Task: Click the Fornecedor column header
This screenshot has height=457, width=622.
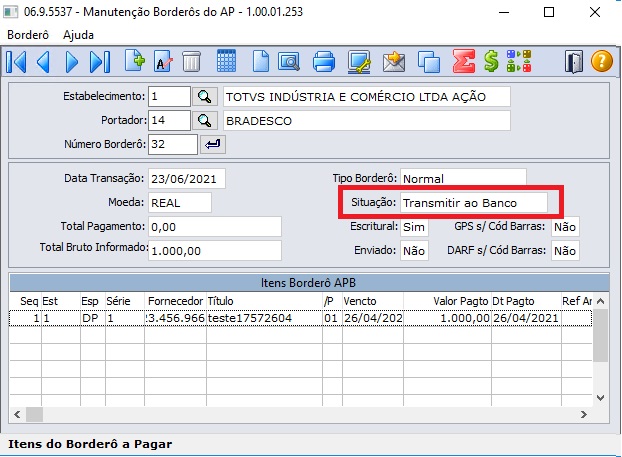Action: (x=175, y=301)
